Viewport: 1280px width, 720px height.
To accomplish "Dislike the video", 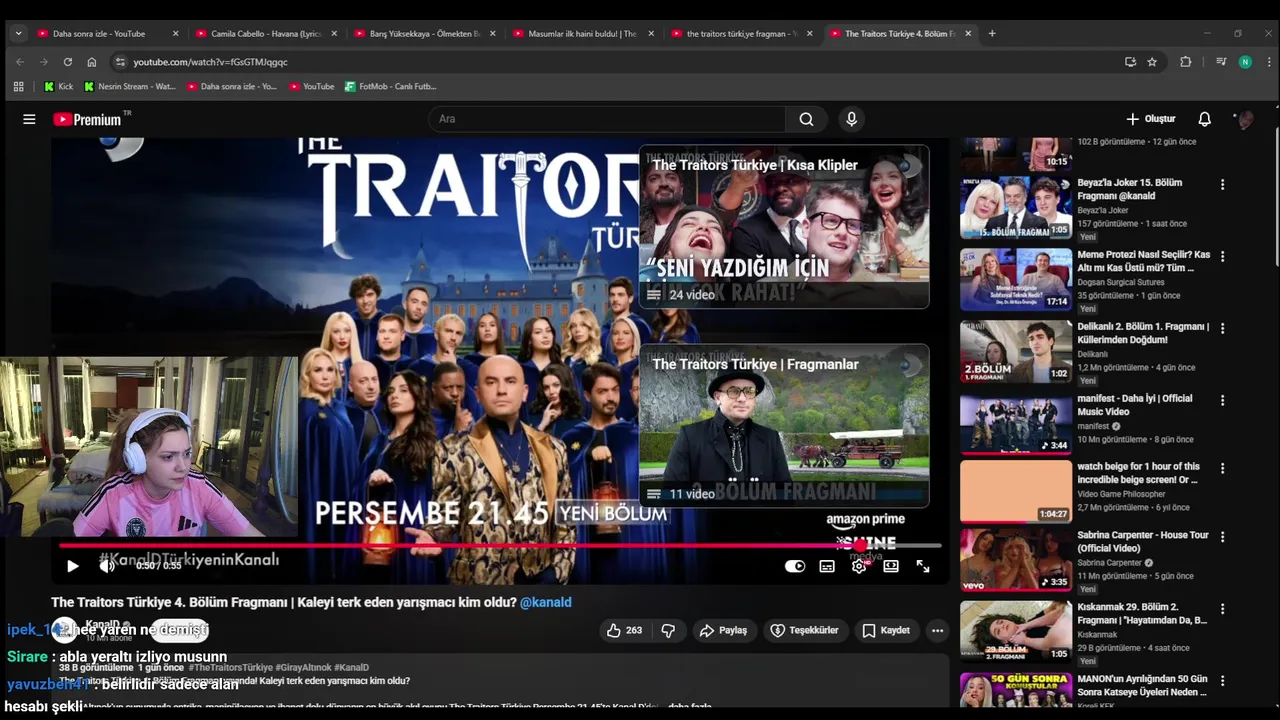I will pos(668,630).
